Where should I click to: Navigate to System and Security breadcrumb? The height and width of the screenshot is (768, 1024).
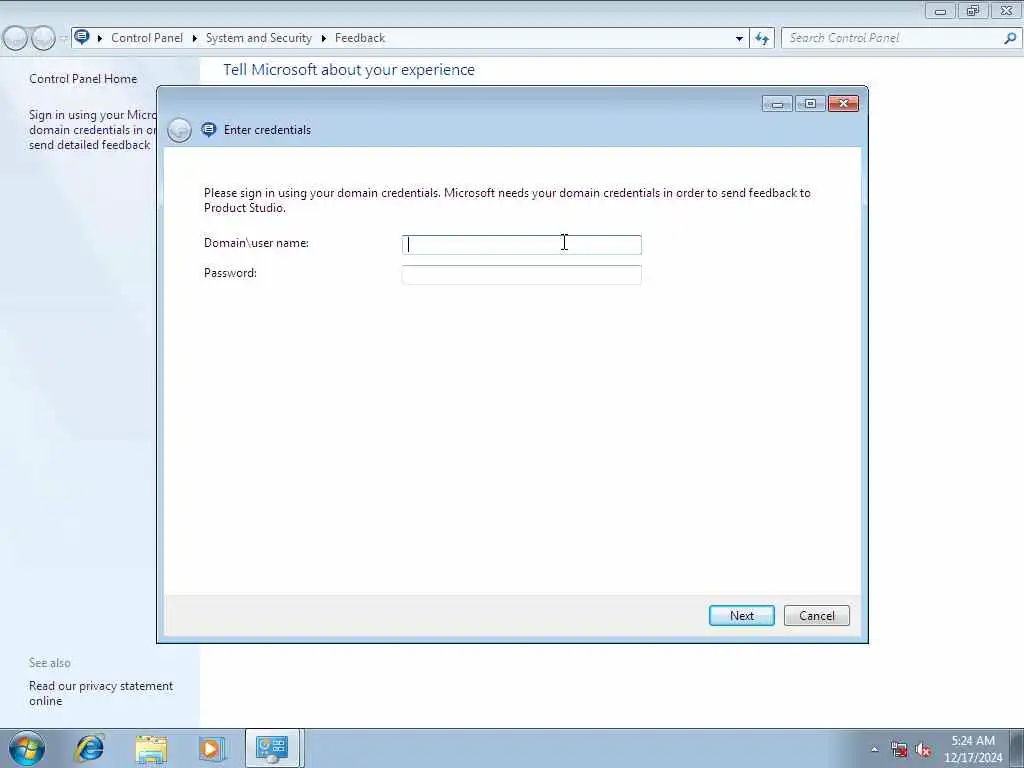(259, 38)
